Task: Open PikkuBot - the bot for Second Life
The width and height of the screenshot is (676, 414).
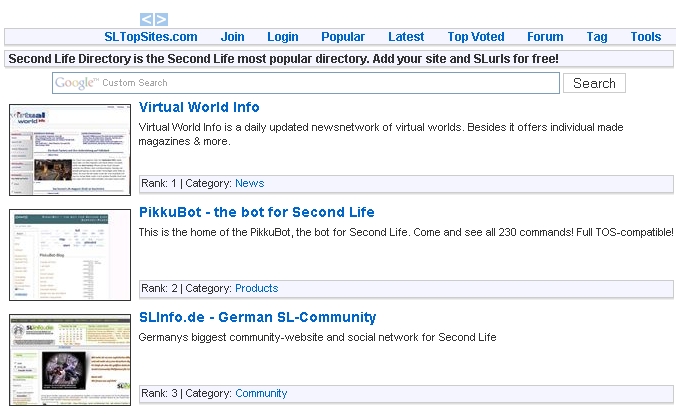Action: 257,212
